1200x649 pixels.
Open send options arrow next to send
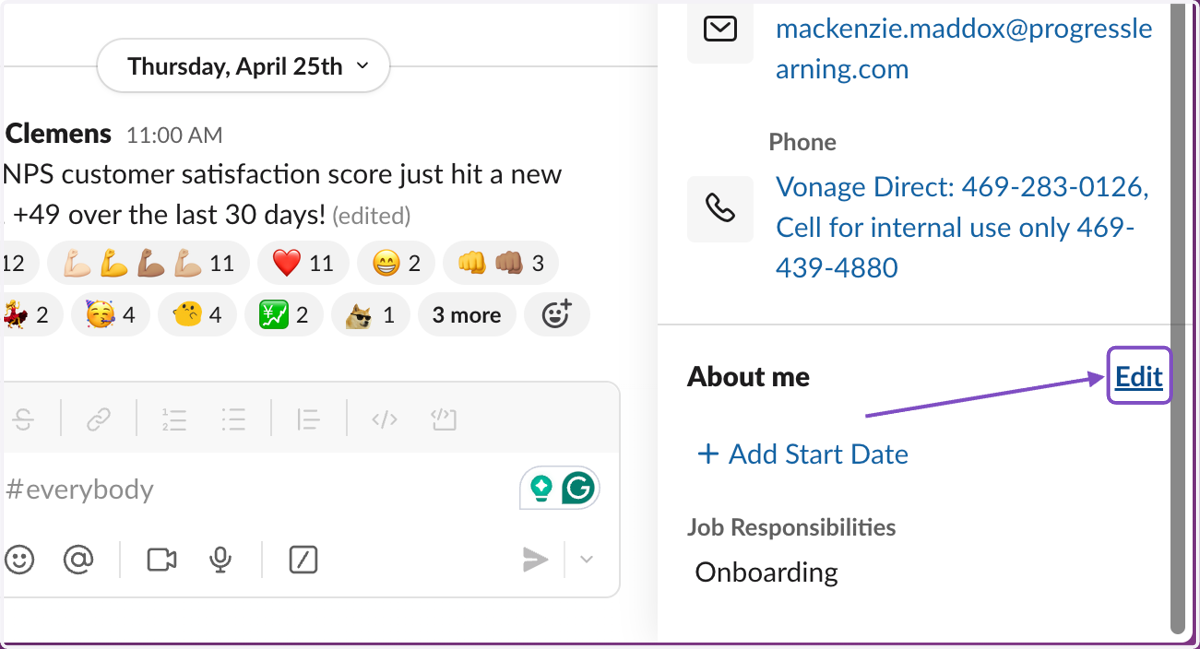click(587, 560)
